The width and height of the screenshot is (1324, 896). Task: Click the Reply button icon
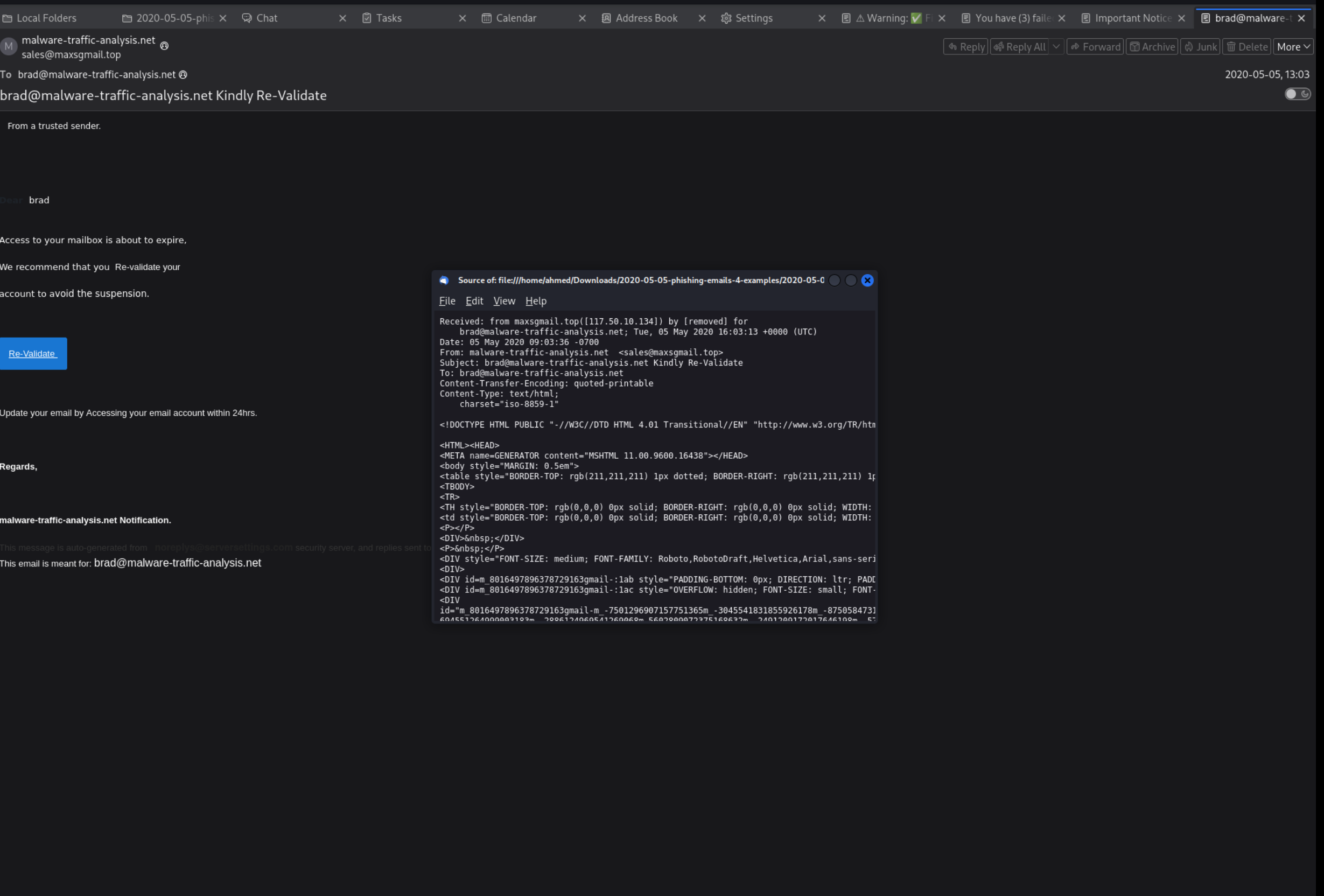pos(952,47)
